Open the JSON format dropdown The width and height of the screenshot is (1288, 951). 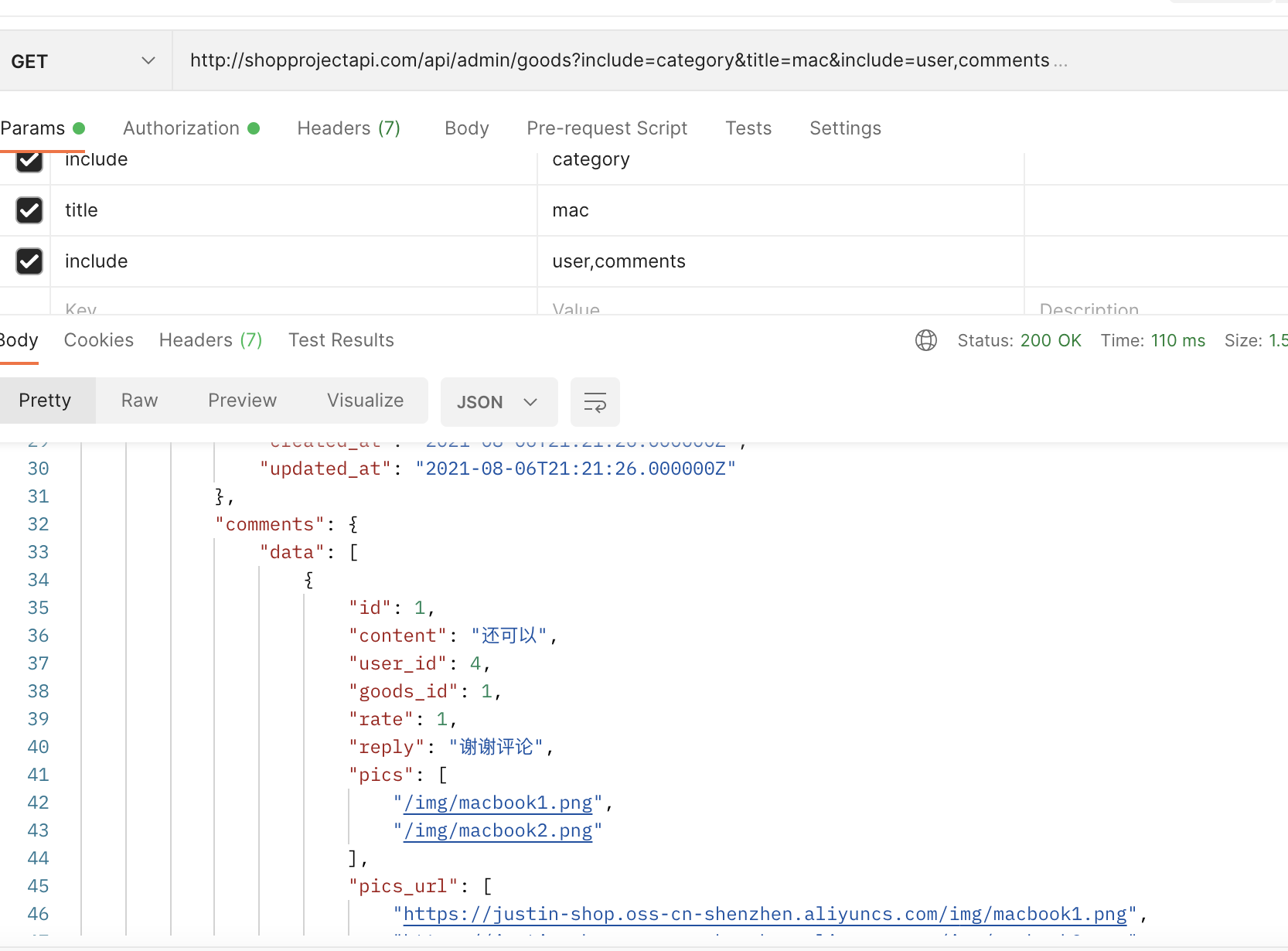tap(499, 402)
